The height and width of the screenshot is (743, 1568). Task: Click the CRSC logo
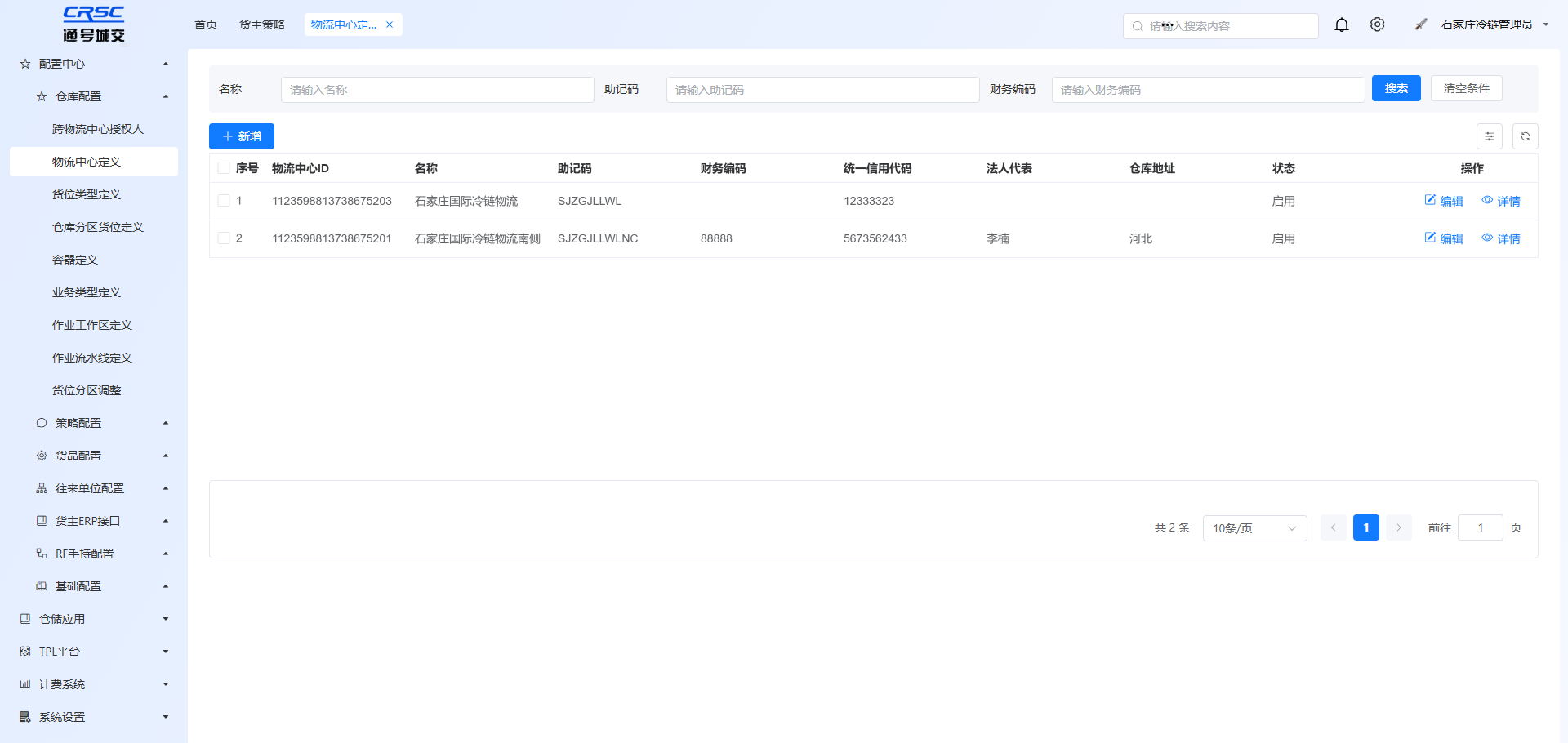coord(94,24)
